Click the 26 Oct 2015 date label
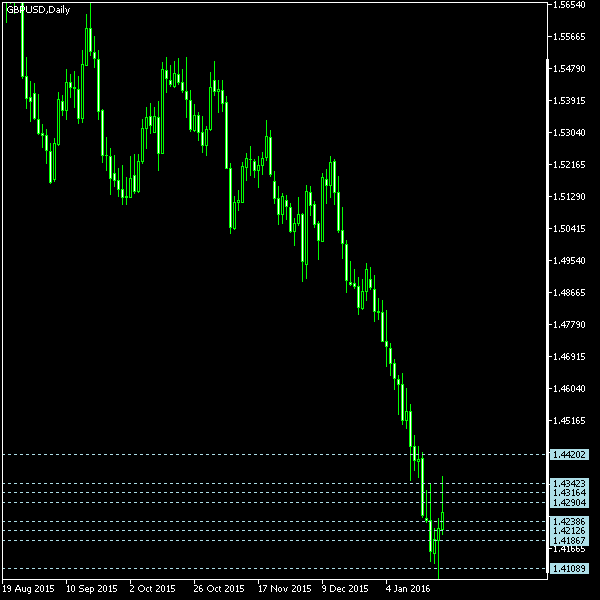The width and height of the screenshot is (600, 600). (x=219, y=588)
